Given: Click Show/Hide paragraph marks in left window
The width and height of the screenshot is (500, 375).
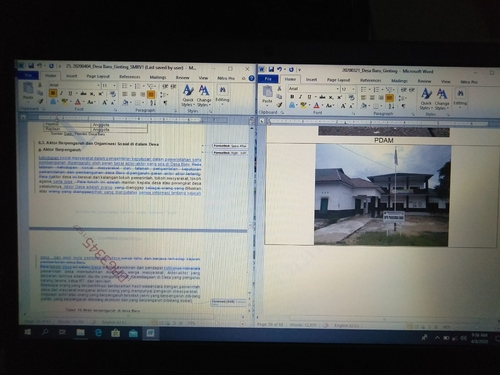Looking at the screenshot, I should point(165,103).
